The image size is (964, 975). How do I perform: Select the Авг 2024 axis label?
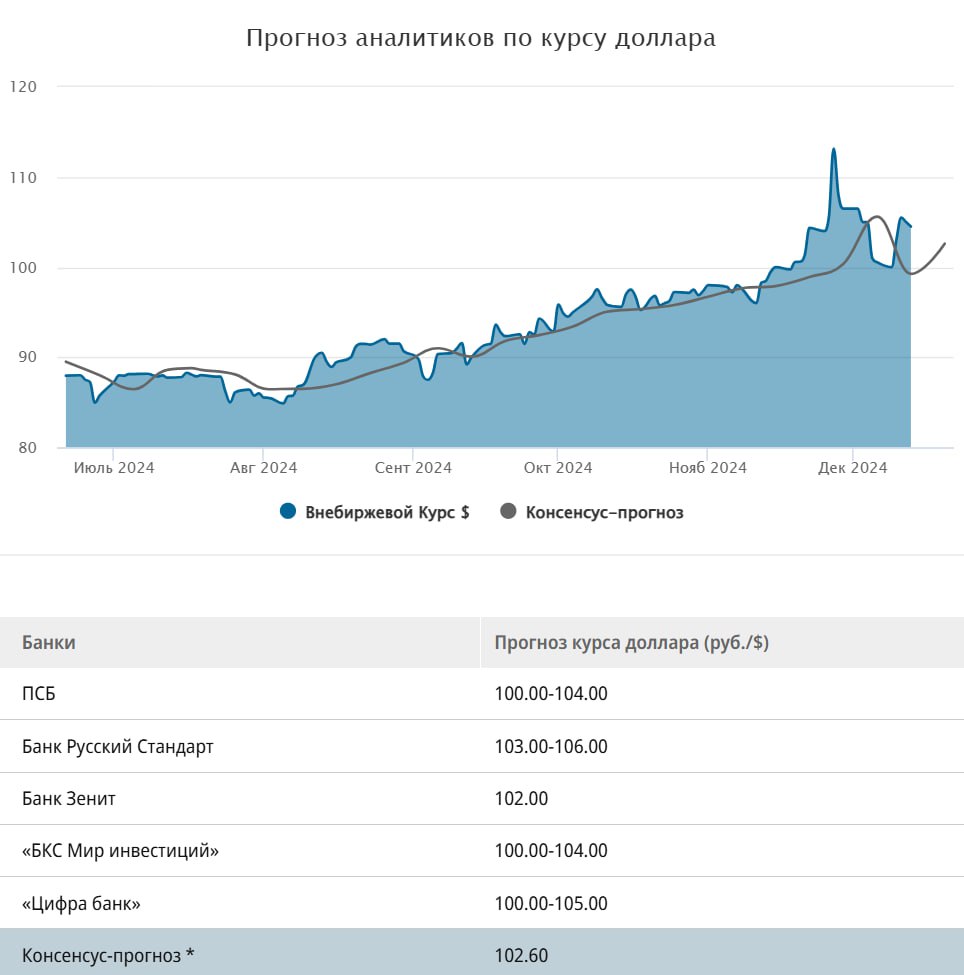[264, 468]
